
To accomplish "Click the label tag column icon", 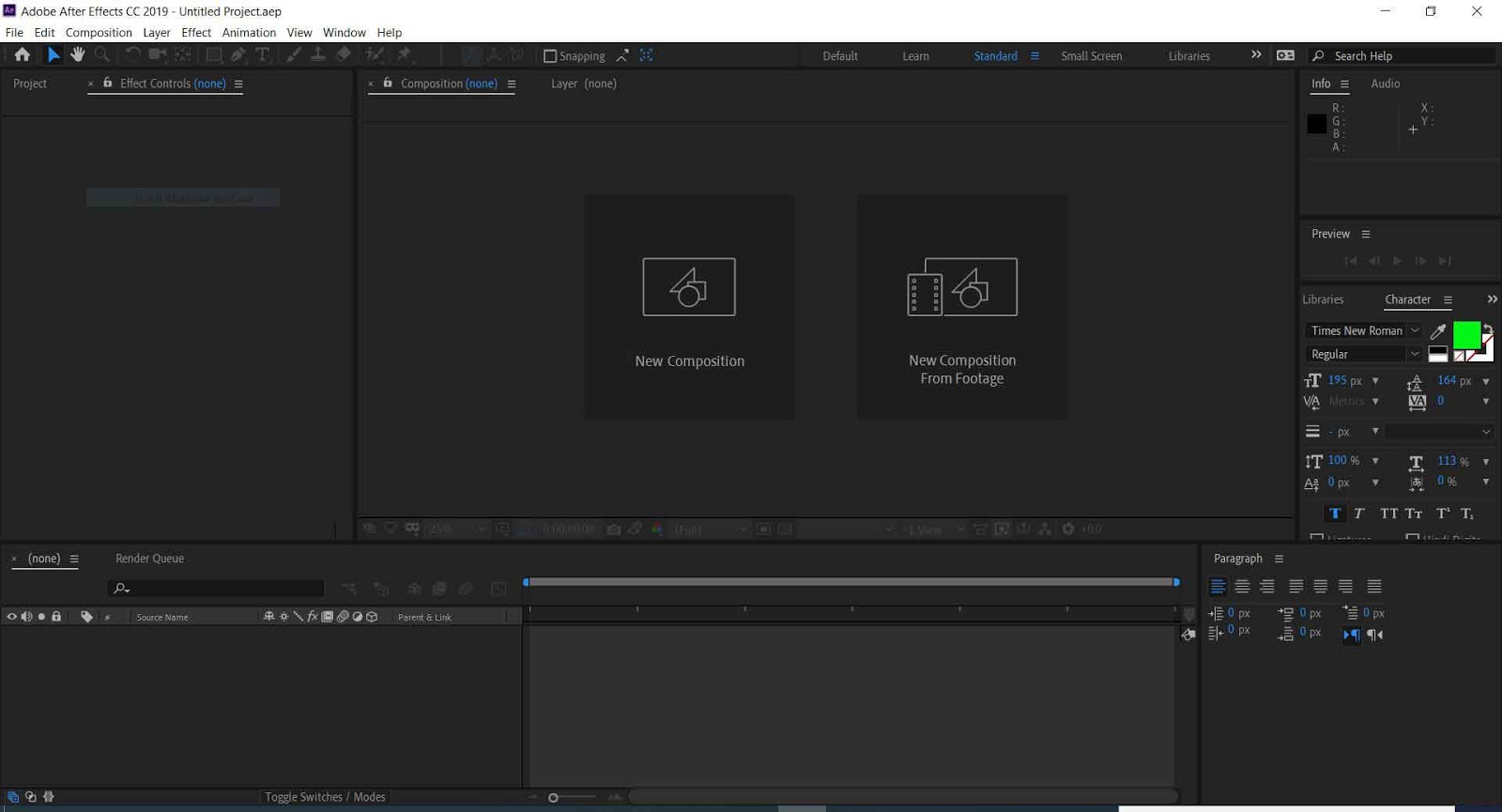I will tap(86, 617).
